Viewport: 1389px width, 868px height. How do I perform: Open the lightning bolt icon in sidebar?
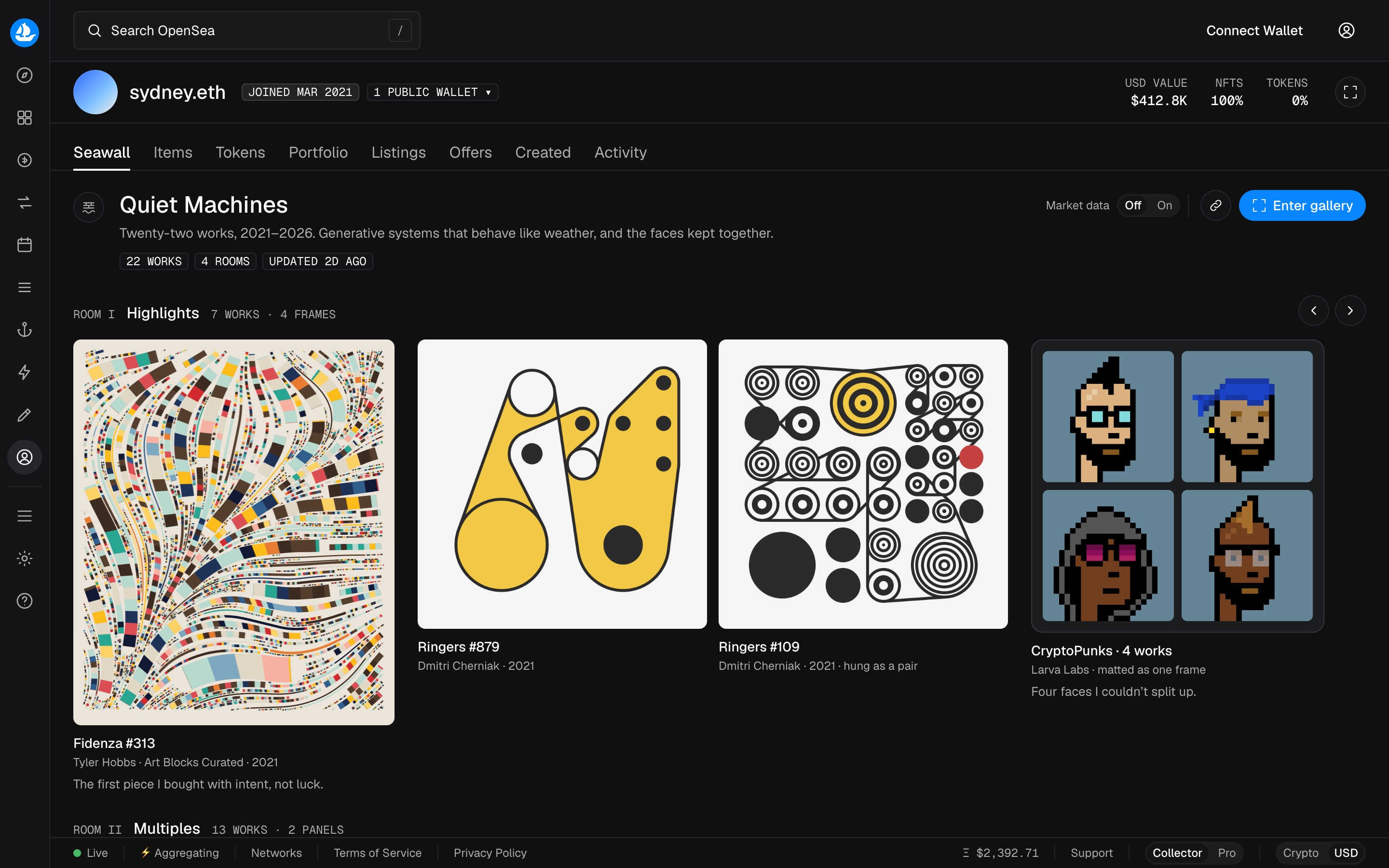coord(24,372)
